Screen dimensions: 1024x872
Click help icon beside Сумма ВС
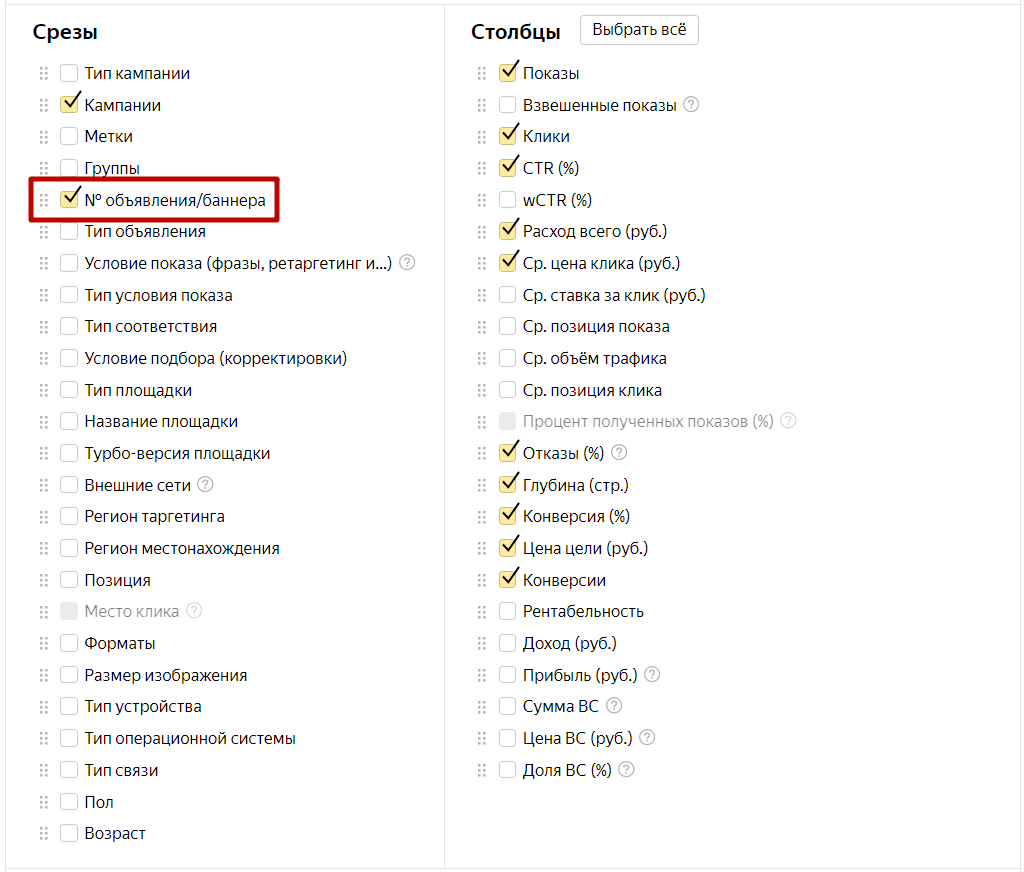tap(614, 706)
